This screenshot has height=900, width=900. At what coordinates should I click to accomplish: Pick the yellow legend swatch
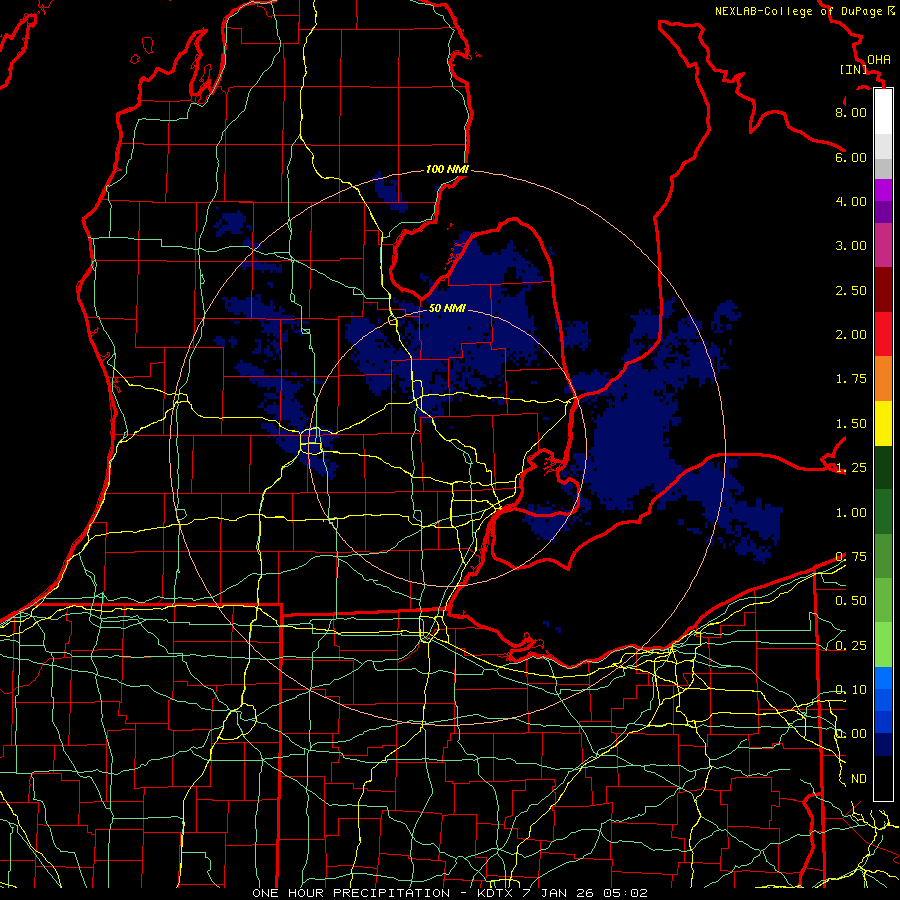883,423
